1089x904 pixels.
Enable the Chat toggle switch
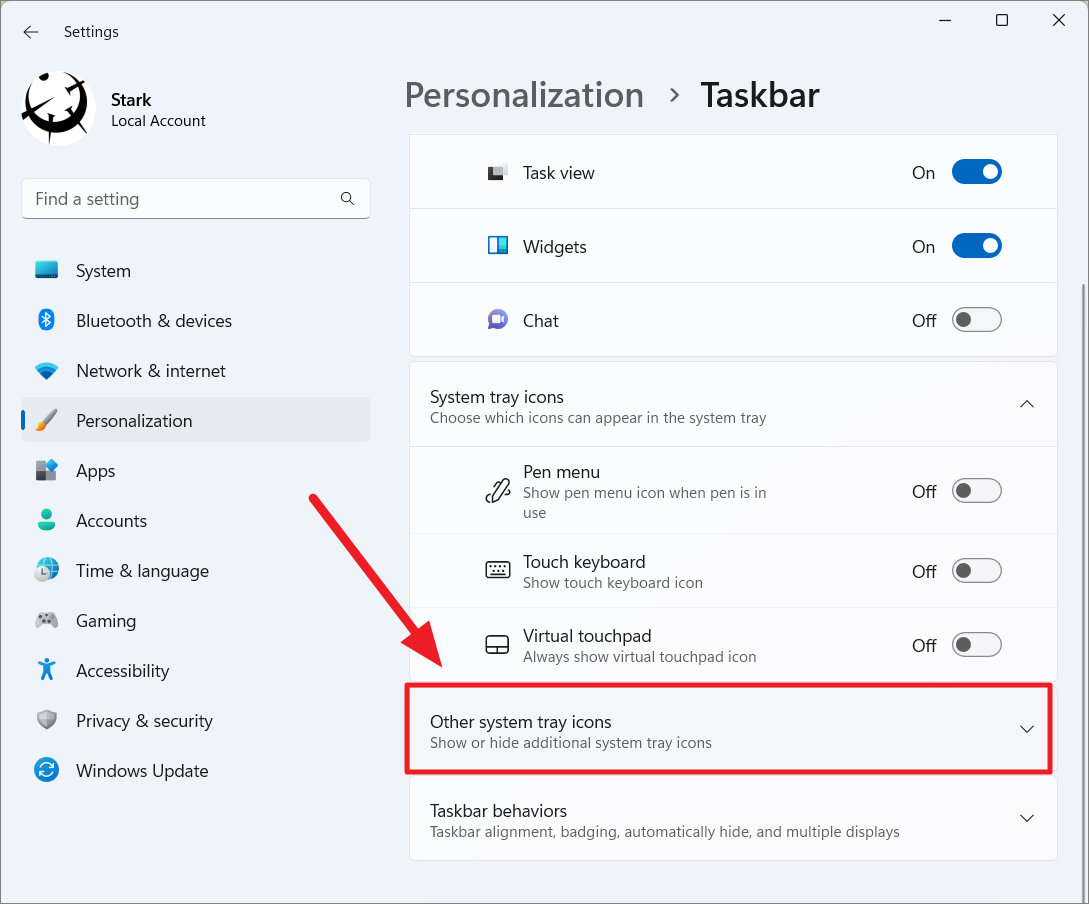pyautogui.click(x=976, y=320)
